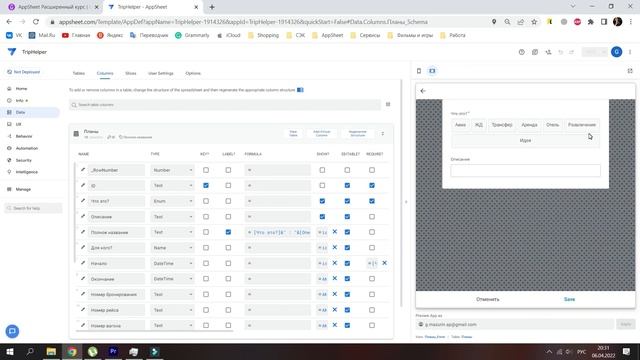Open the DateTime type dropdown for Начало

[x=172, y=263]
